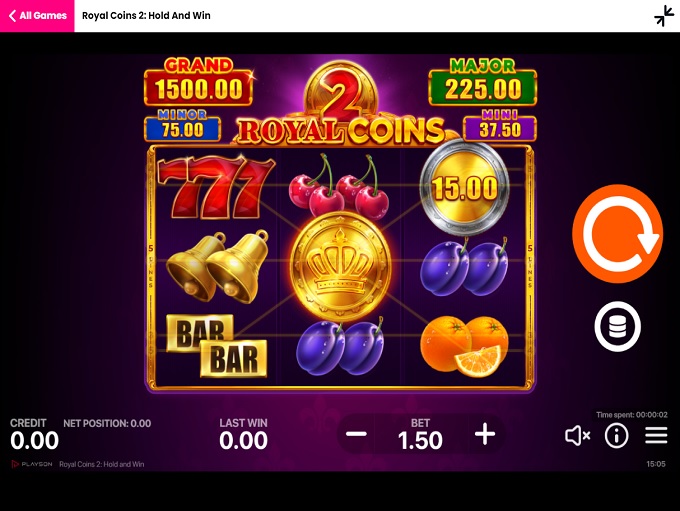Click the Playson logo link
This screenshot has height=511, width=680.
point(31,464)
